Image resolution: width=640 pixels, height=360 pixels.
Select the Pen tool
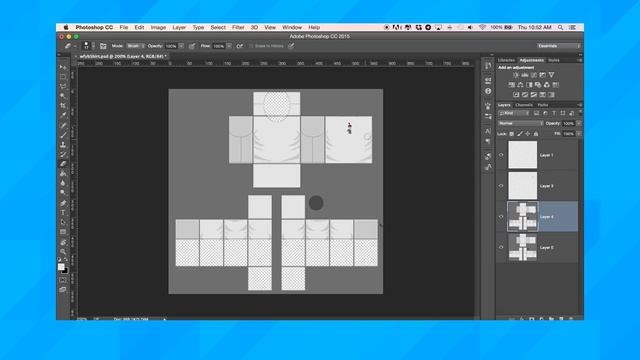tap(63, 203)
